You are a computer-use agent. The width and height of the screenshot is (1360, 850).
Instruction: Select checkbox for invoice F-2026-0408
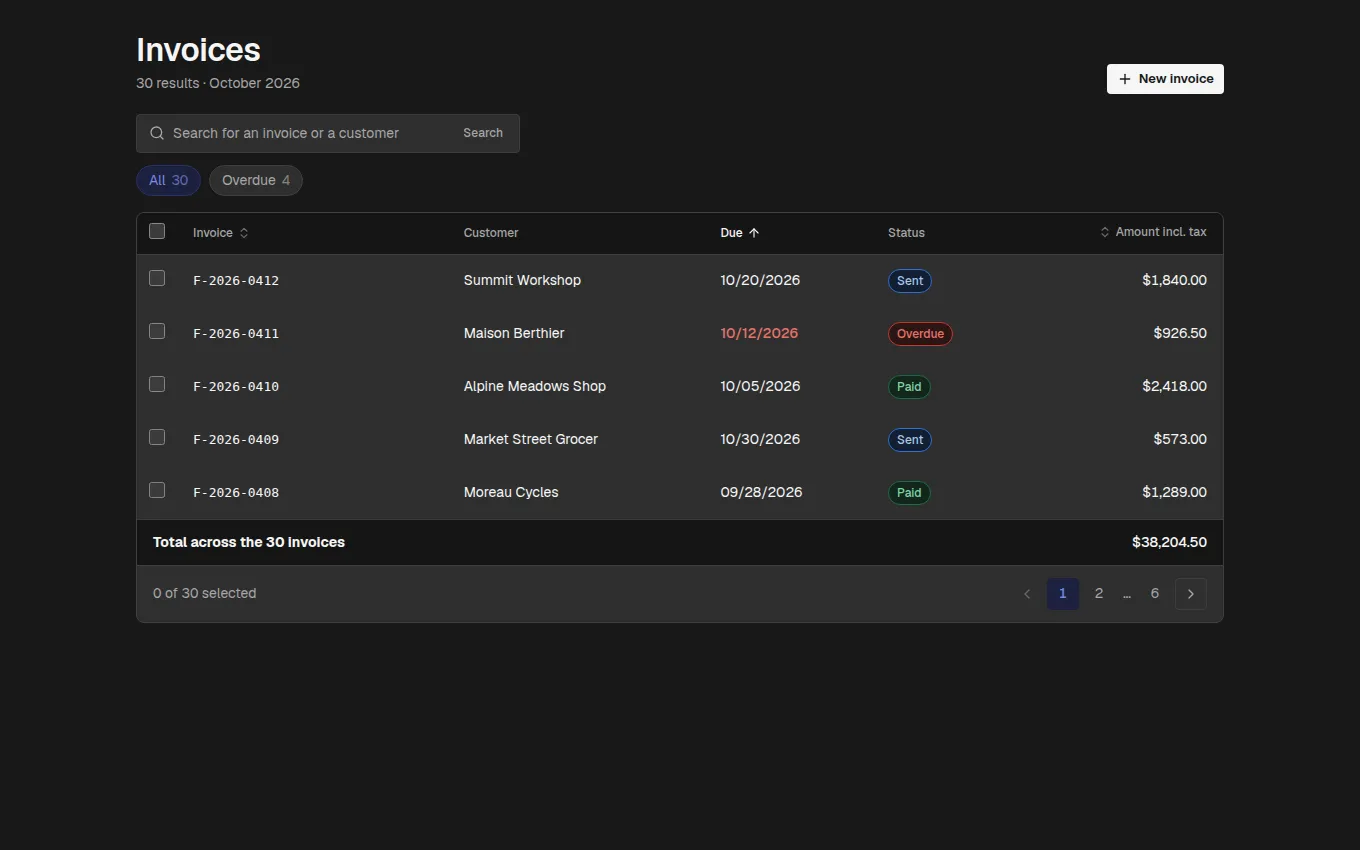(157, 490)
